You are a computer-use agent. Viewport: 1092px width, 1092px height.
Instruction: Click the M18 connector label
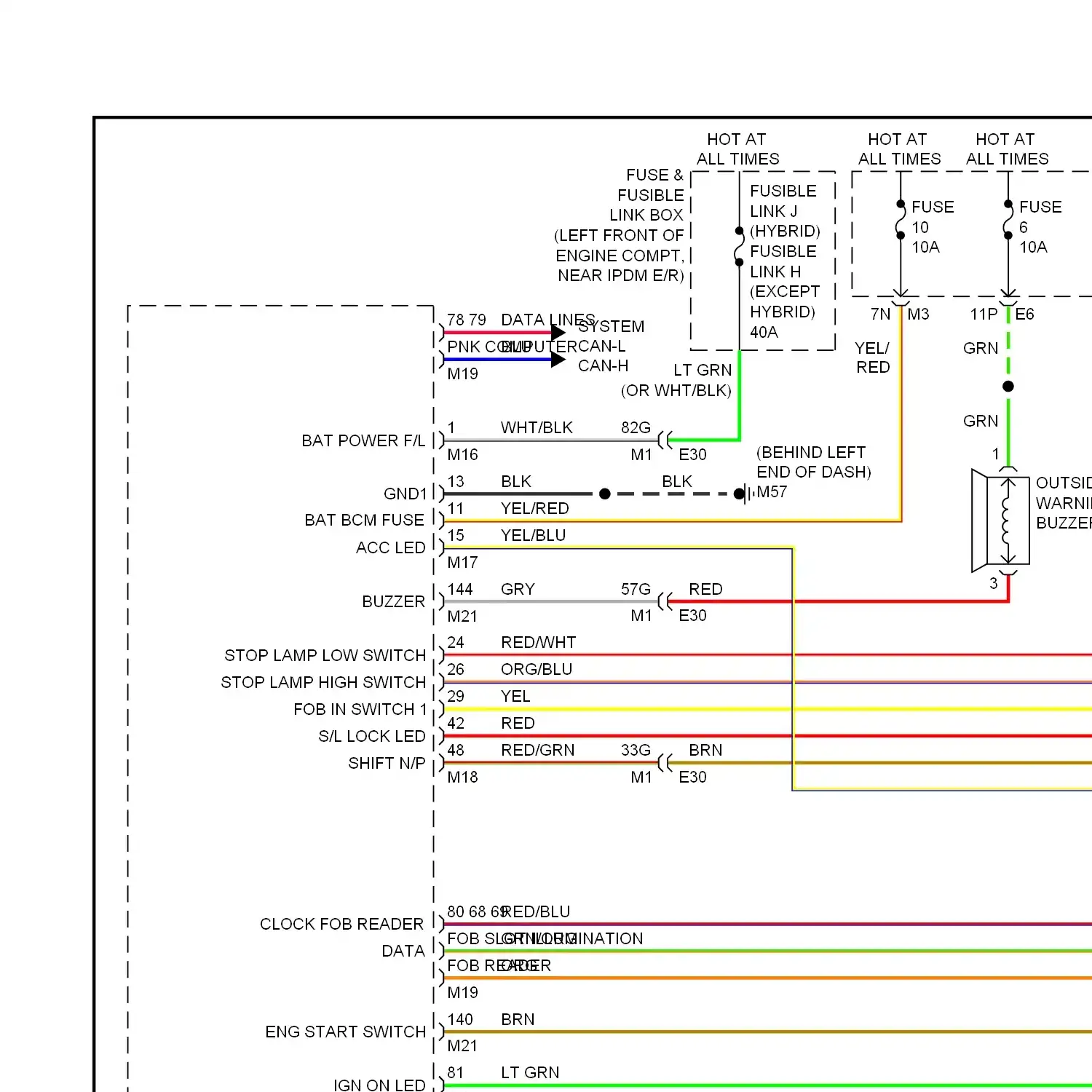[x=462, y=777]
